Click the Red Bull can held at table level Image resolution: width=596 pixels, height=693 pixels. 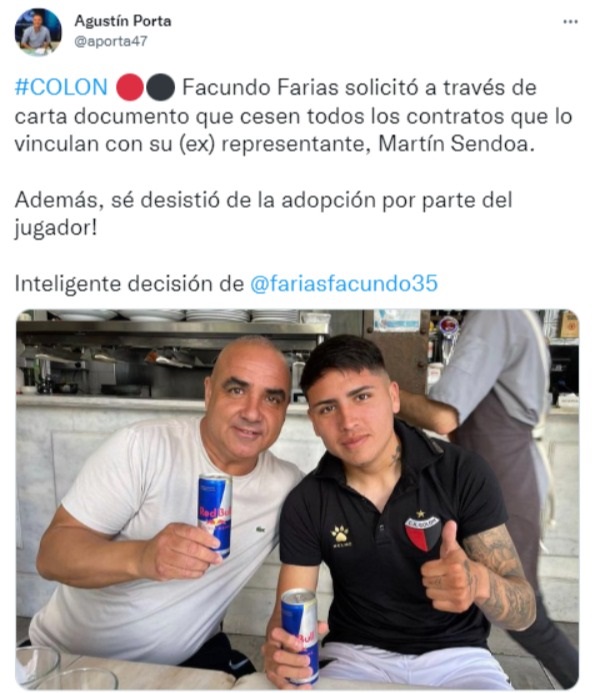pyautogui.click(x=300, y=636)
